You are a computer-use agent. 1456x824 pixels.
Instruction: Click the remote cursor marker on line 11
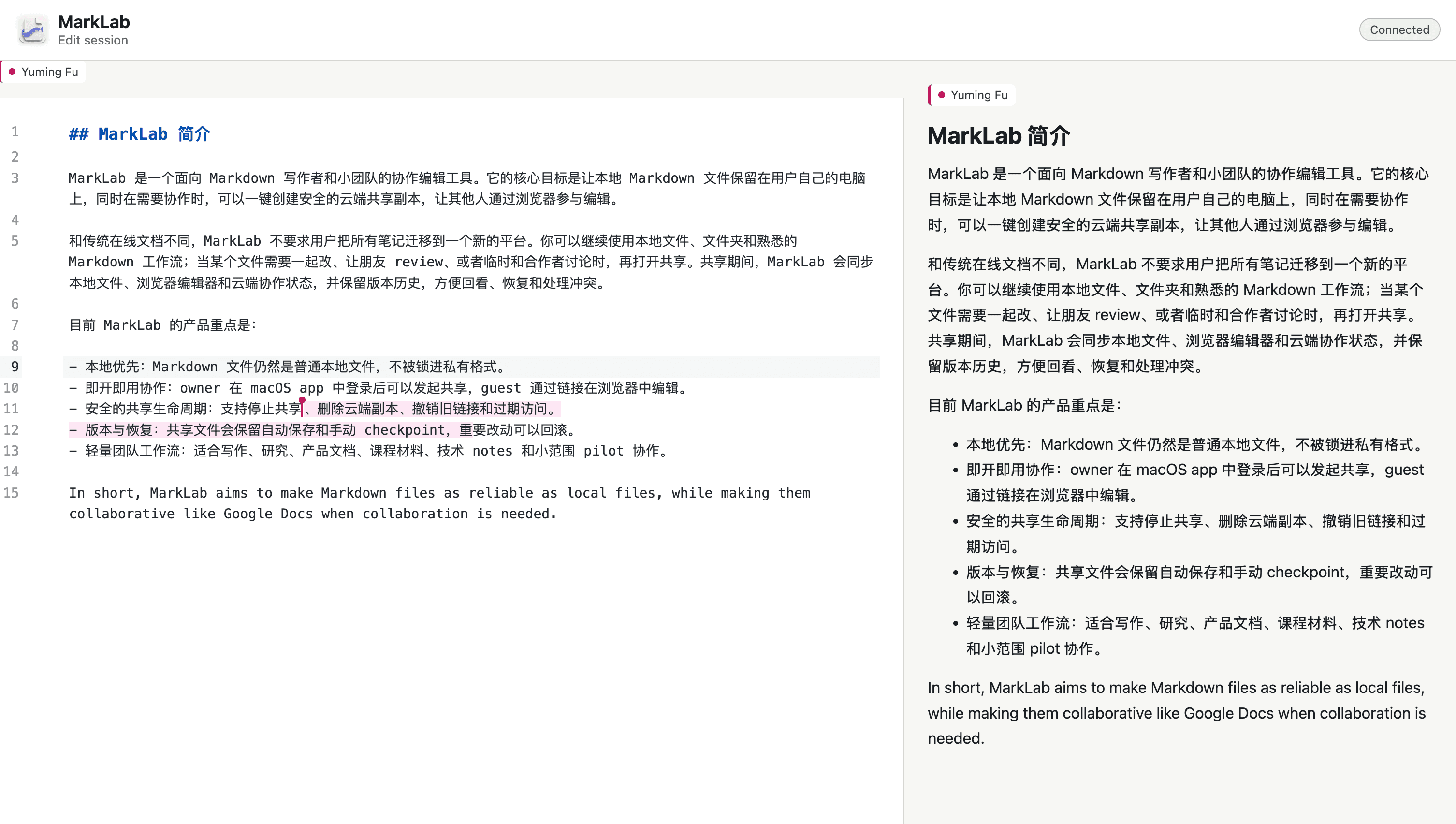click(302, 406)
